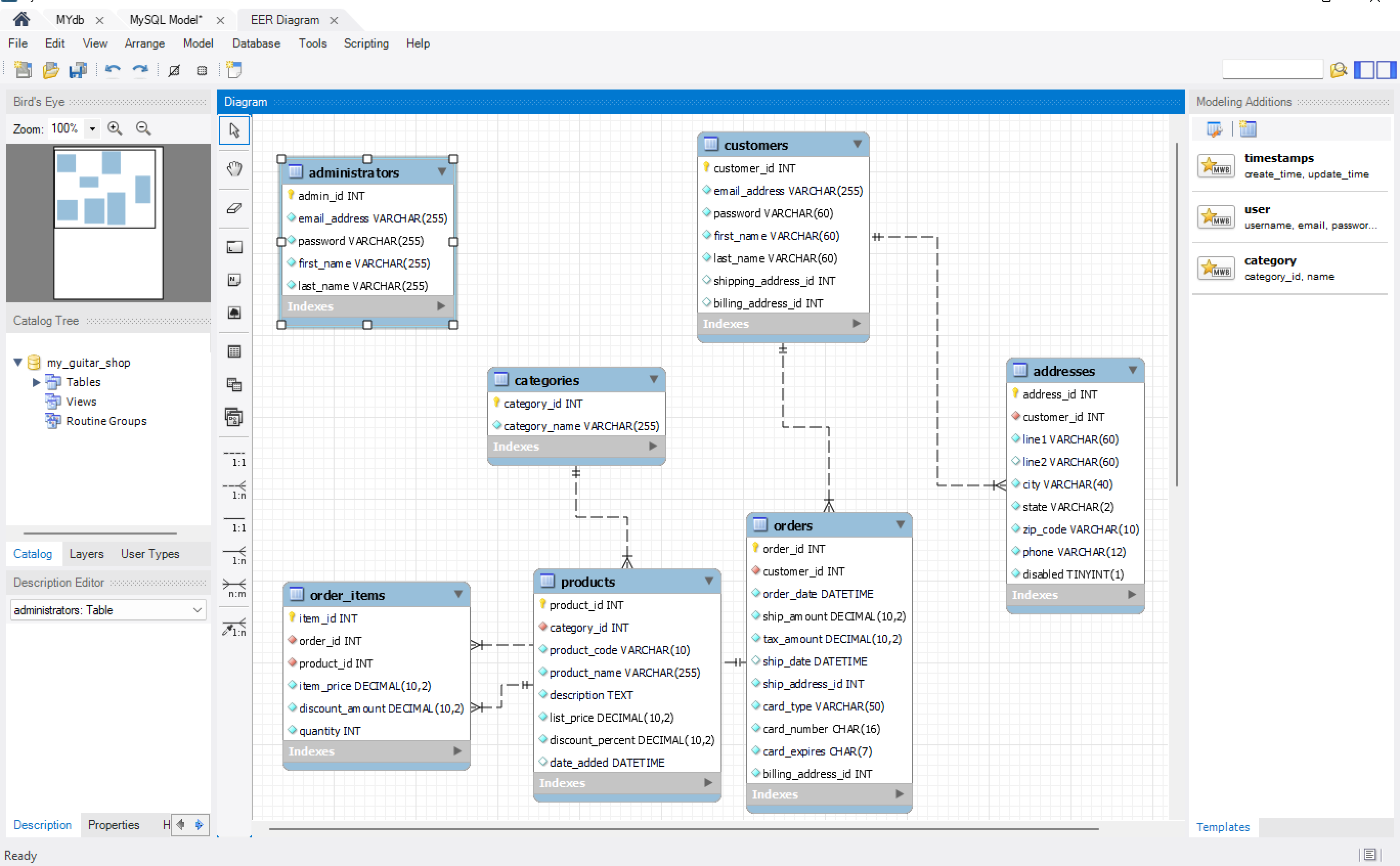Expand Indexes of the orders table
Viewport: 1400px width, 866px height.
coord(900,794)
